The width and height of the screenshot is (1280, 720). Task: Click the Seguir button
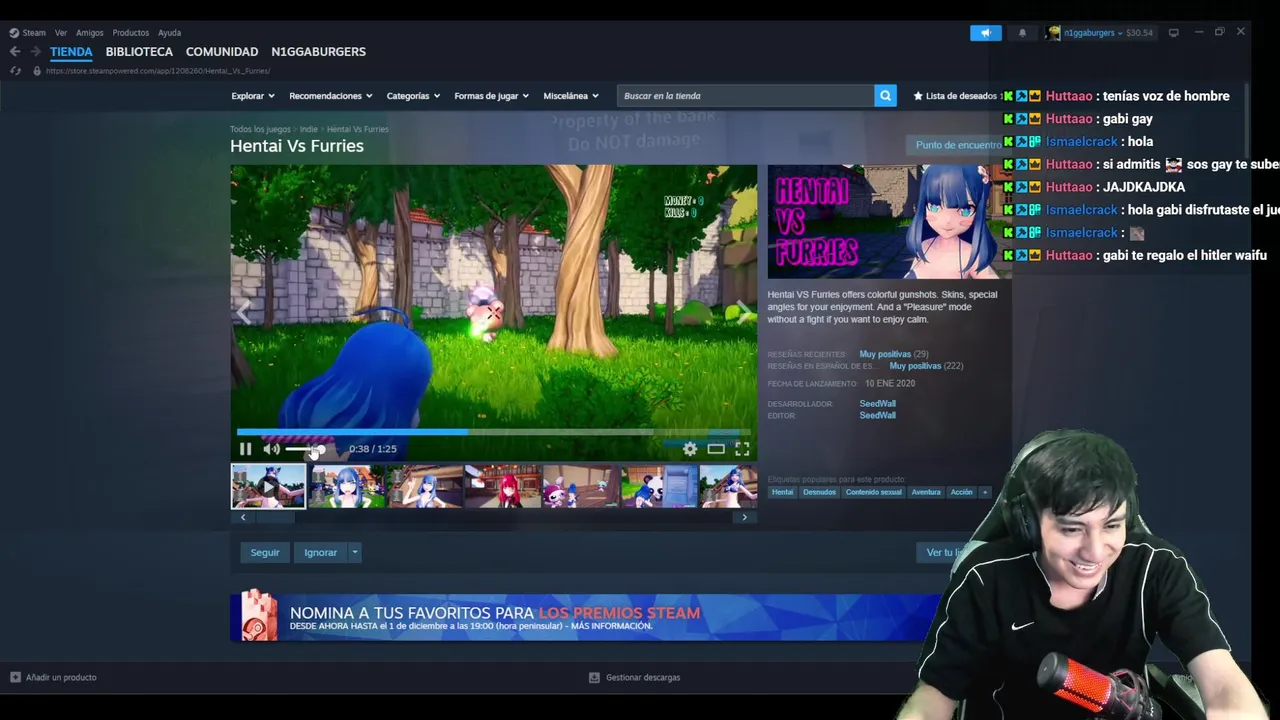click(x=265, y=552)
